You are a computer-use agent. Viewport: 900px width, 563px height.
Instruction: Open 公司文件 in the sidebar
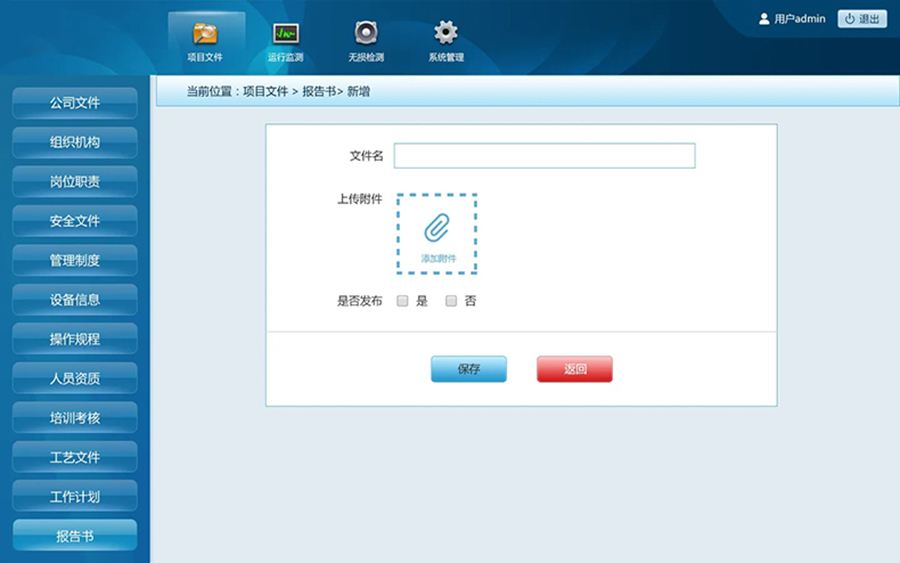75,103
